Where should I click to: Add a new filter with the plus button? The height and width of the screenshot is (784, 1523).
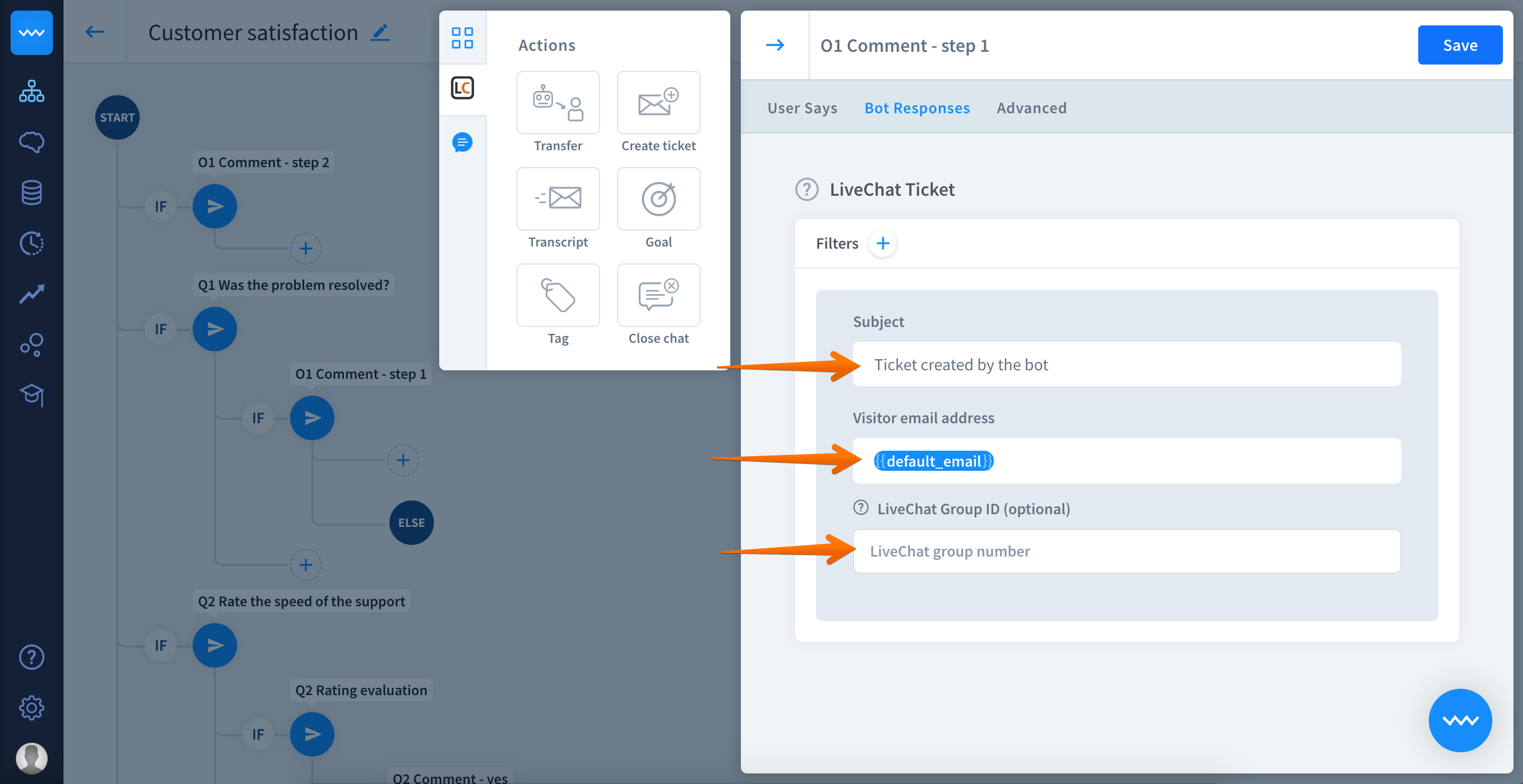[x=882, y=243]
